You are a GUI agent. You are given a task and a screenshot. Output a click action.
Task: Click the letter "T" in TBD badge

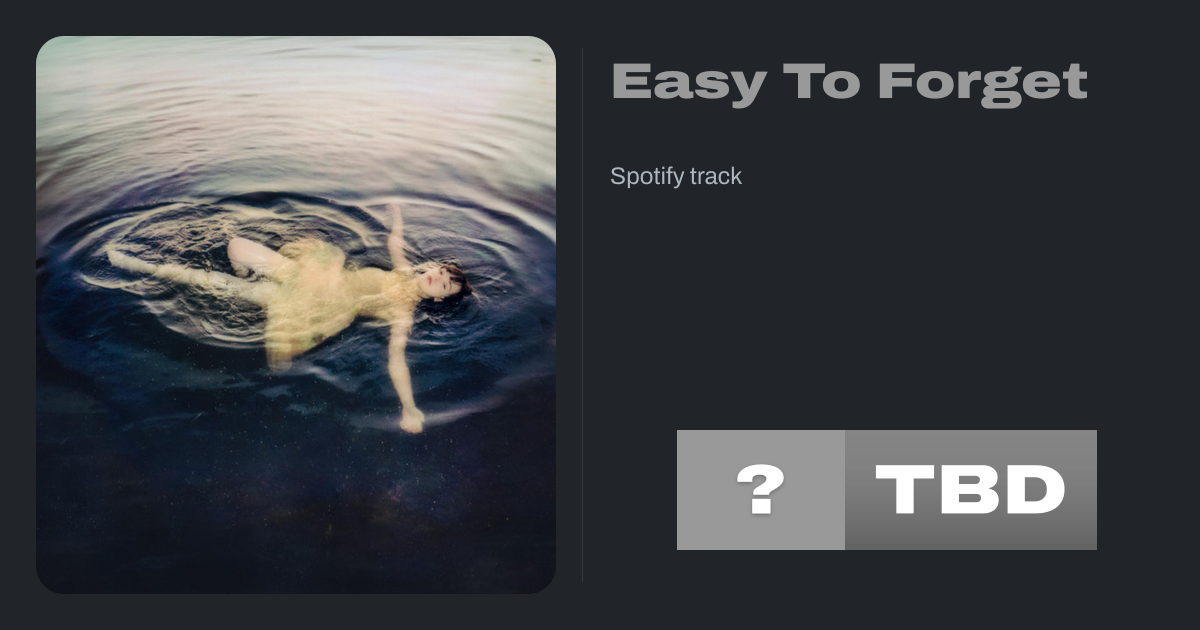click(x=905, y=490)
